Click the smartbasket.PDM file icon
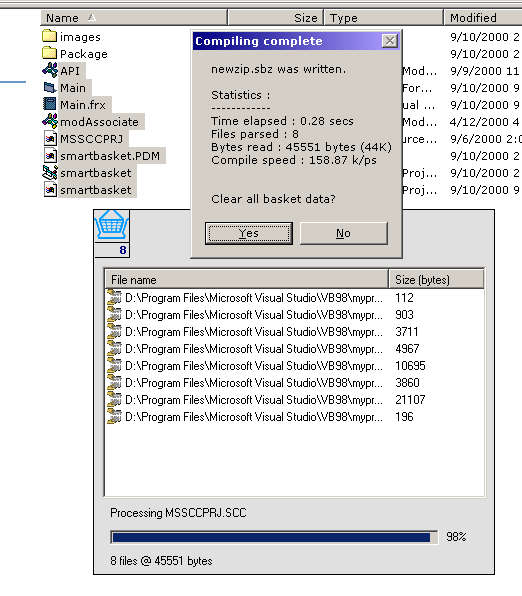 pyautogui.click(x=50, y=155)
